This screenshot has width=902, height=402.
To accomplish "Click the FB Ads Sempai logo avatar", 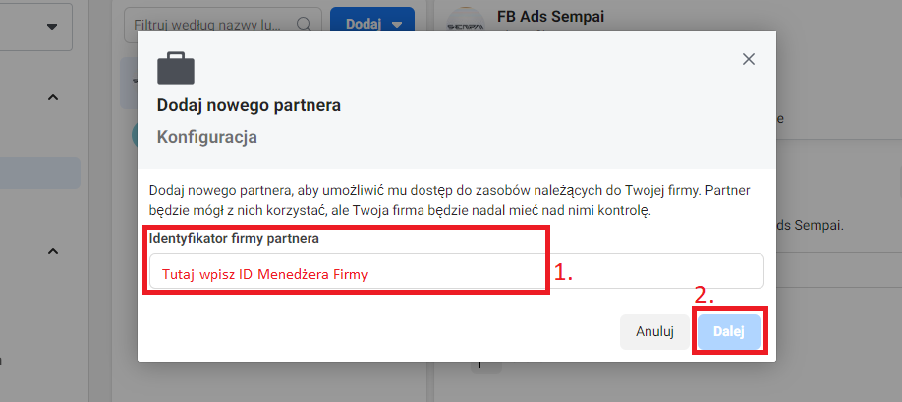I will (465, 20).
